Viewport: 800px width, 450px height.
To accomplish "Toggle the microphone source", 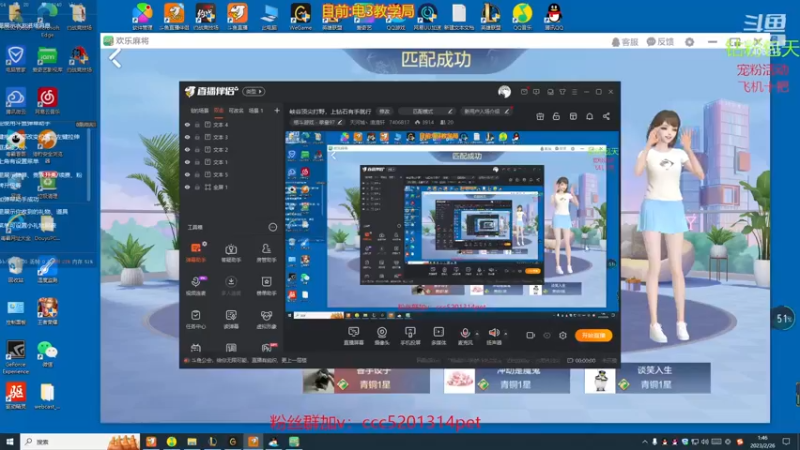I will pos(465,336).
